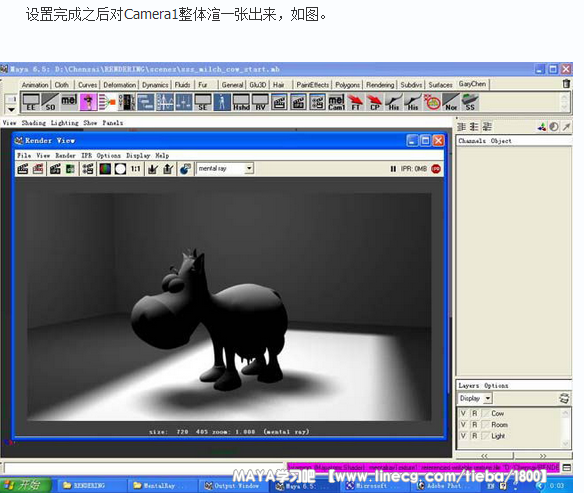The width and height of the screenshot is (584, 493).
Task: Click the Room layer color box
Action: click(x=486, y=424)
